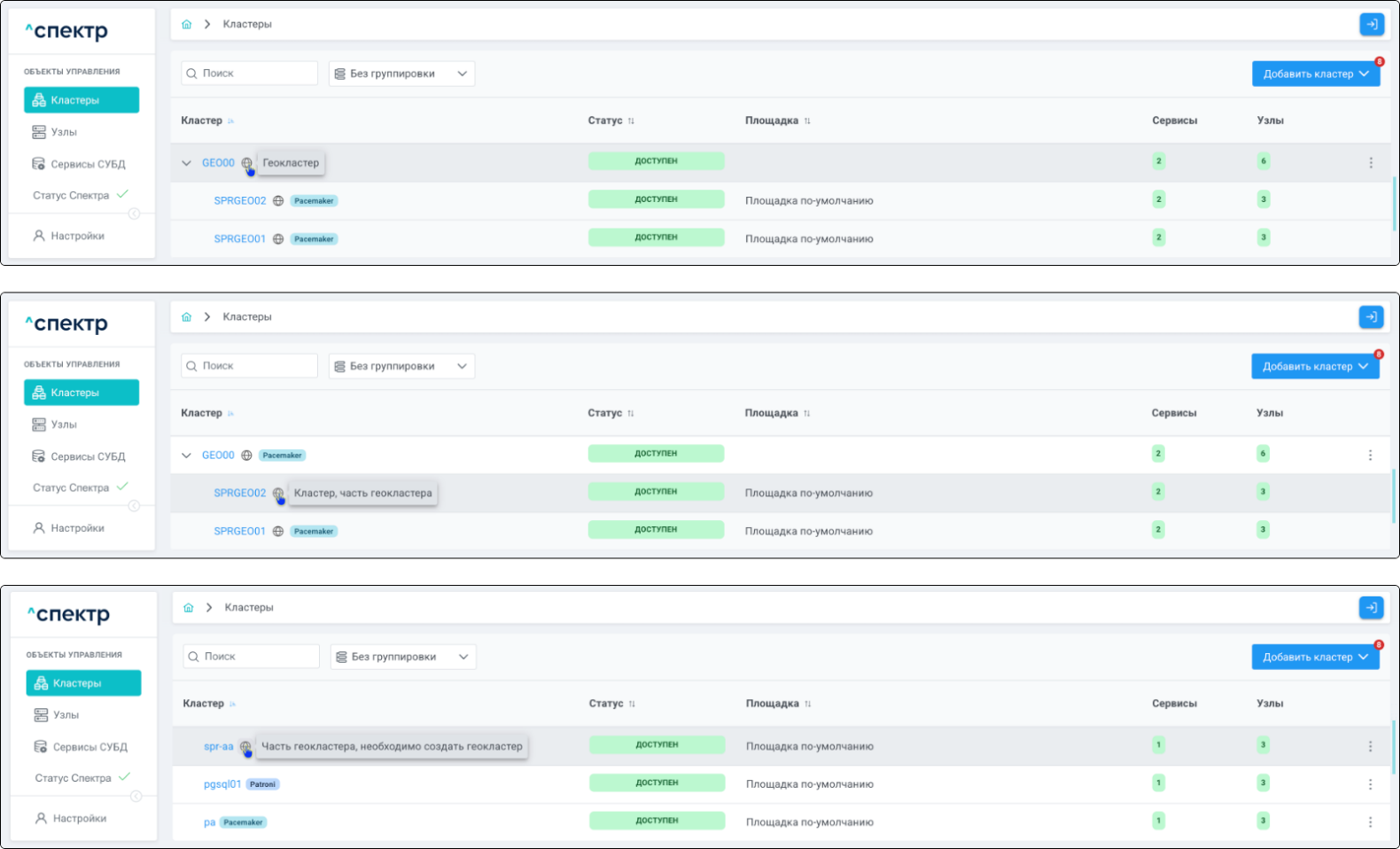
Task: Sort by Площадка column in the top panel
Action: click(x=807, y=121)
